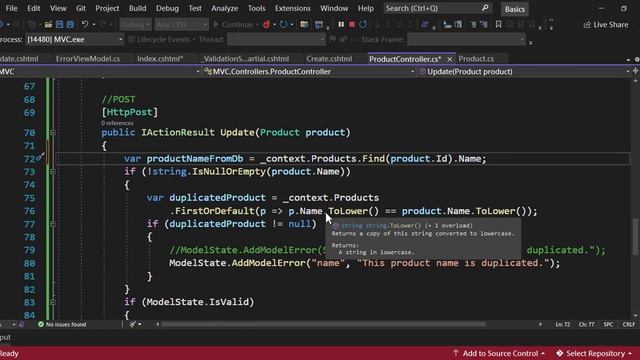Click the Restart debugging icon beside Stop
The height and width of the screenshot is (360, 640).
363,24
